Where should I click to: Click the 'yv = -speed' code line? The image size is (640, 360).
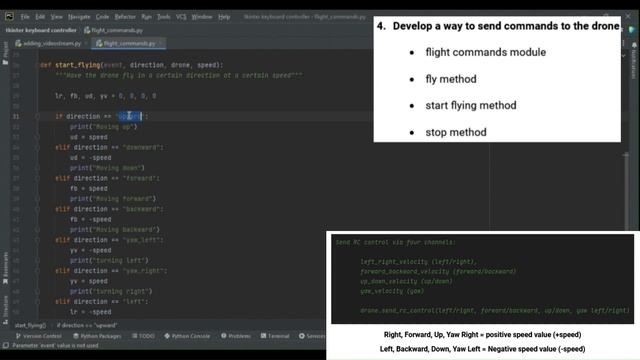(90, 250)
